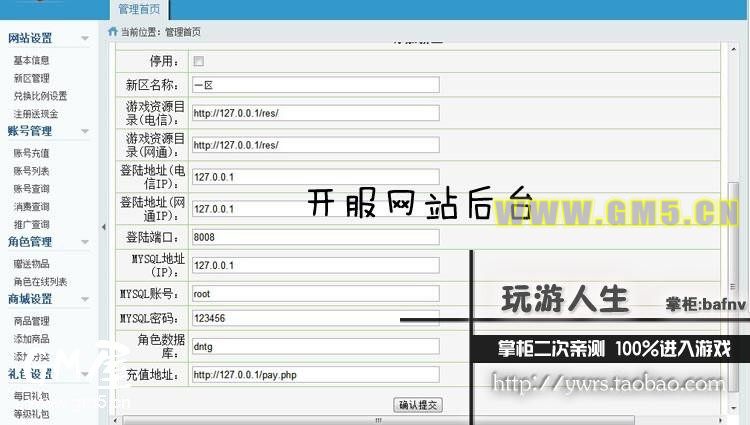Screen dimensions: 750x425
Task: Open 商品管理 in the sidebar
Action: (31, 321)
